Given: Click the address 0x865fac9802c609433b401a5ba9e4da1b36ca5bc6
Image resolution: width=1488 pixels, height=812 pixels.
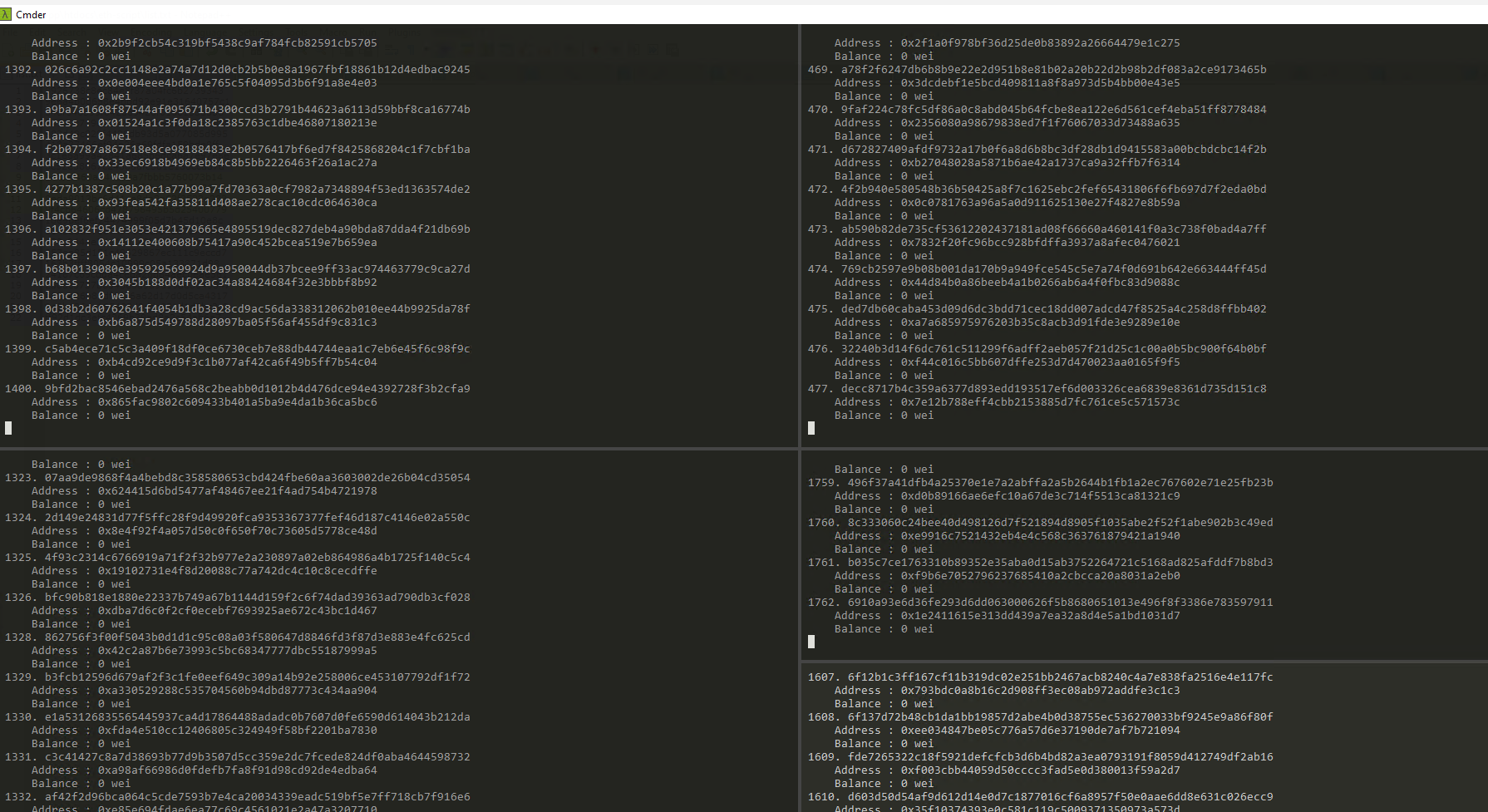Looking at the screenshot, I should pos(237,402).
